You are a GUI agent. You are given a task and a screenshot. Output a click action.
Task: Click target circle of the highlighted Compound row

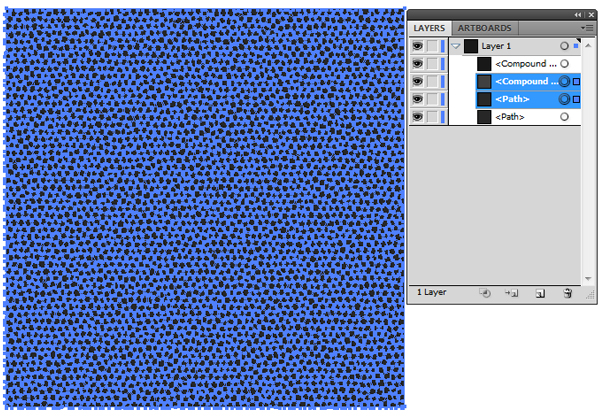[x=564, y=81]
